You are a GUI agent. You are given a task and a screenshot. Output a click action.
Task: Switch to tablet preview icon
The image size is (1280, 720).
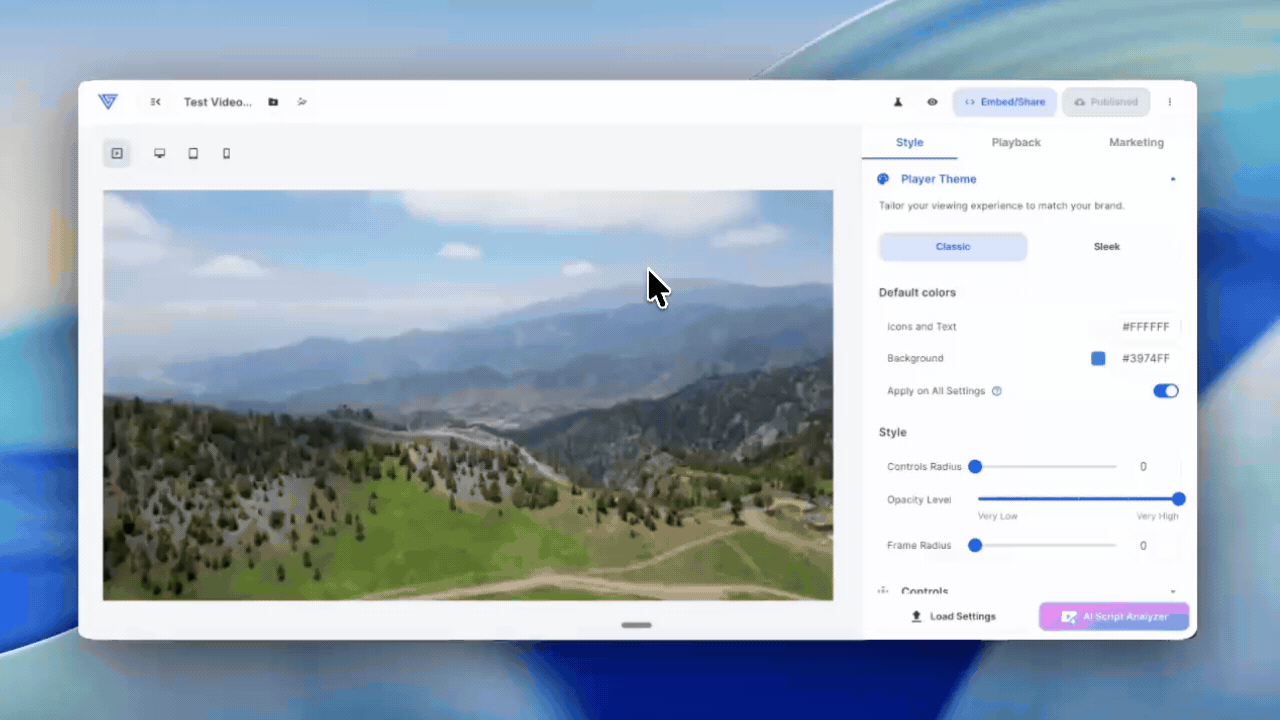pos(193,153)
